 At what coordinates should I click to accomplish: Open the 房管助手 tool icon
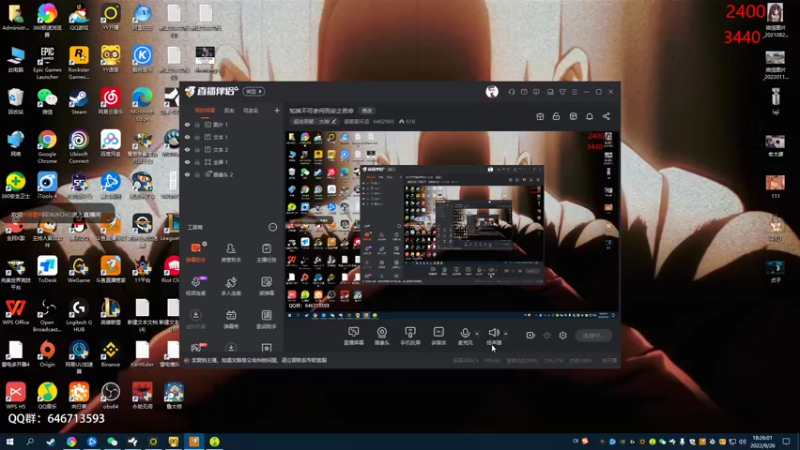coord(231,252)
